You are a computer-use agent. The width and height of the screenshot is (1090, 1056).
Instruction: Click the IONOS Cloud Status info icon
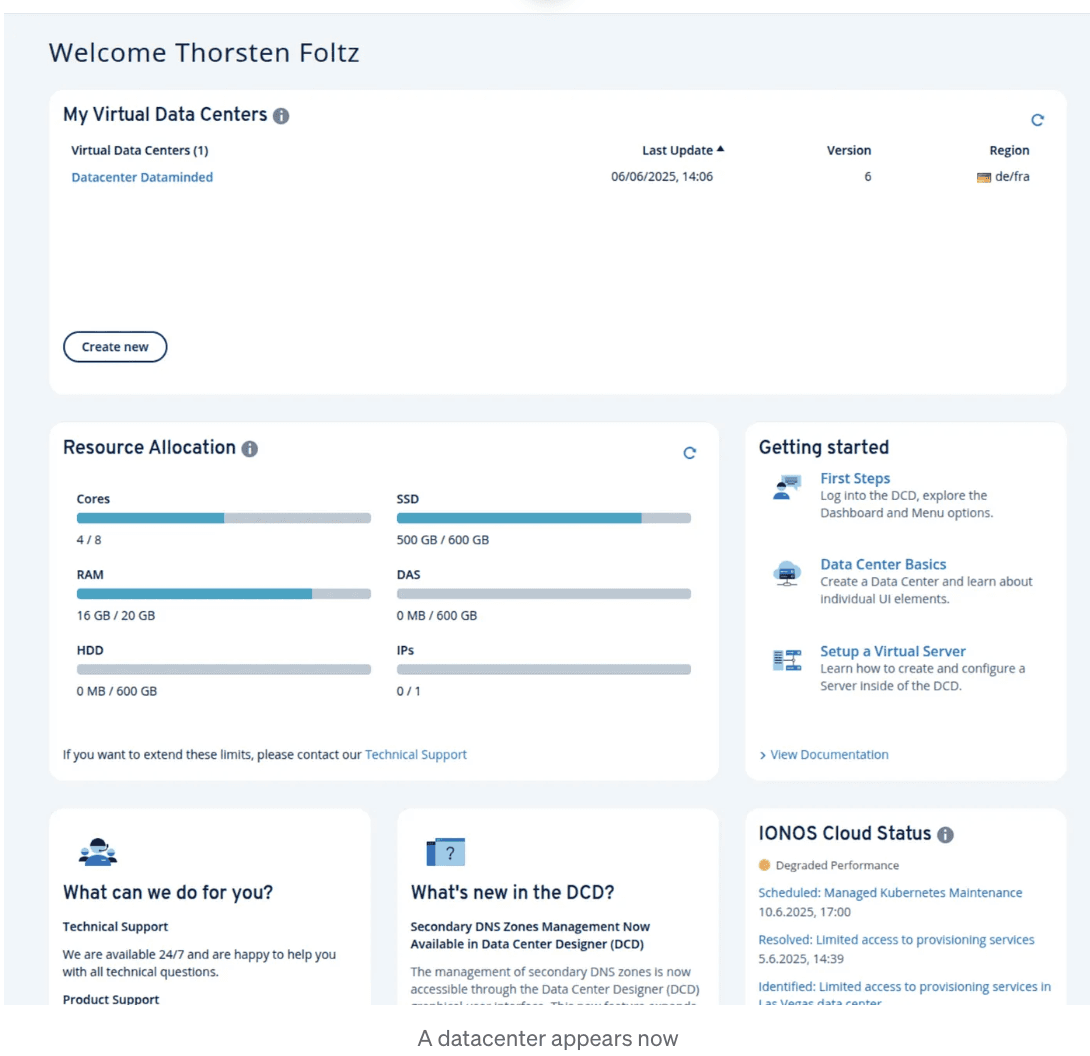945,834
